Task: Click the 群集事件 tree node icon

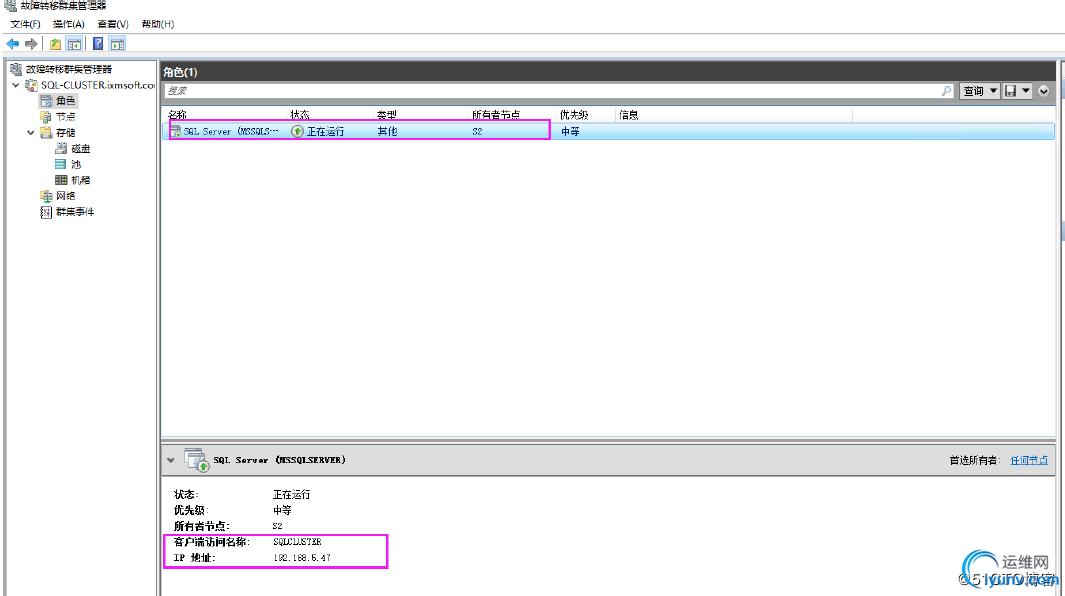Action: [x=46, y=212]
